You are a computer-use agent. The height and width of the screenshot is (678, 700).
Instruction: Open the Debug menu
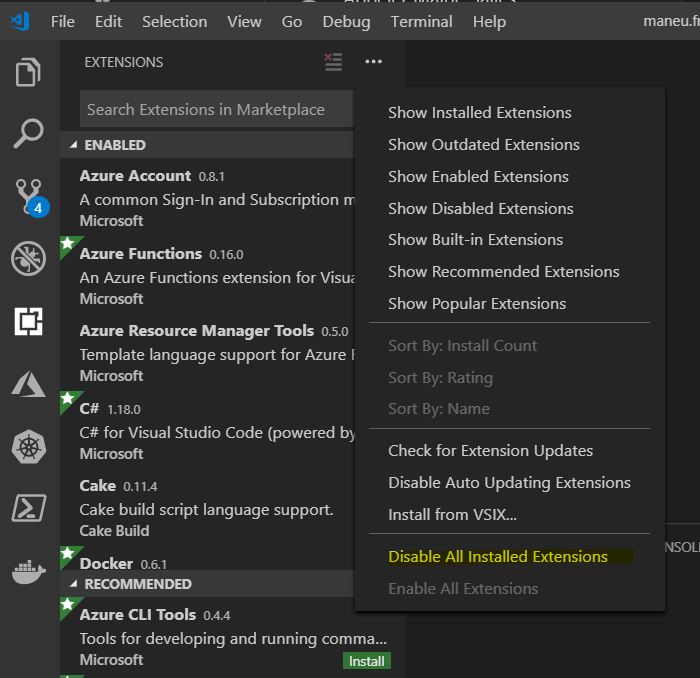pyautogui.click(x=346, y=21)
